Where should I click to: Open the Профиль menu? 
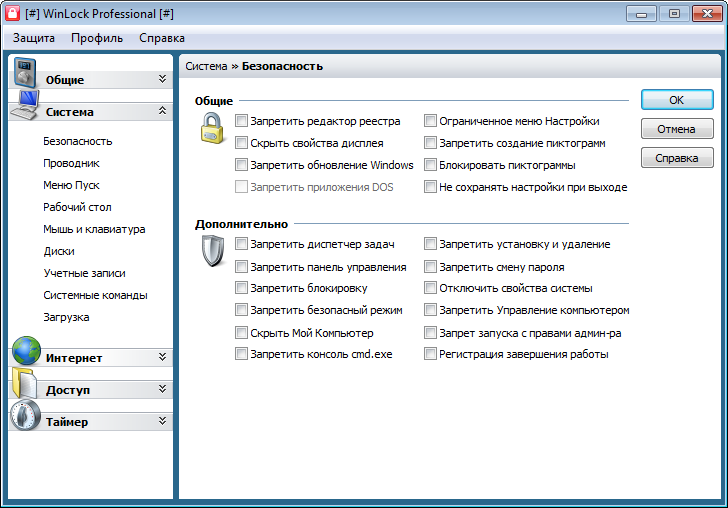(x=97, y=38)
